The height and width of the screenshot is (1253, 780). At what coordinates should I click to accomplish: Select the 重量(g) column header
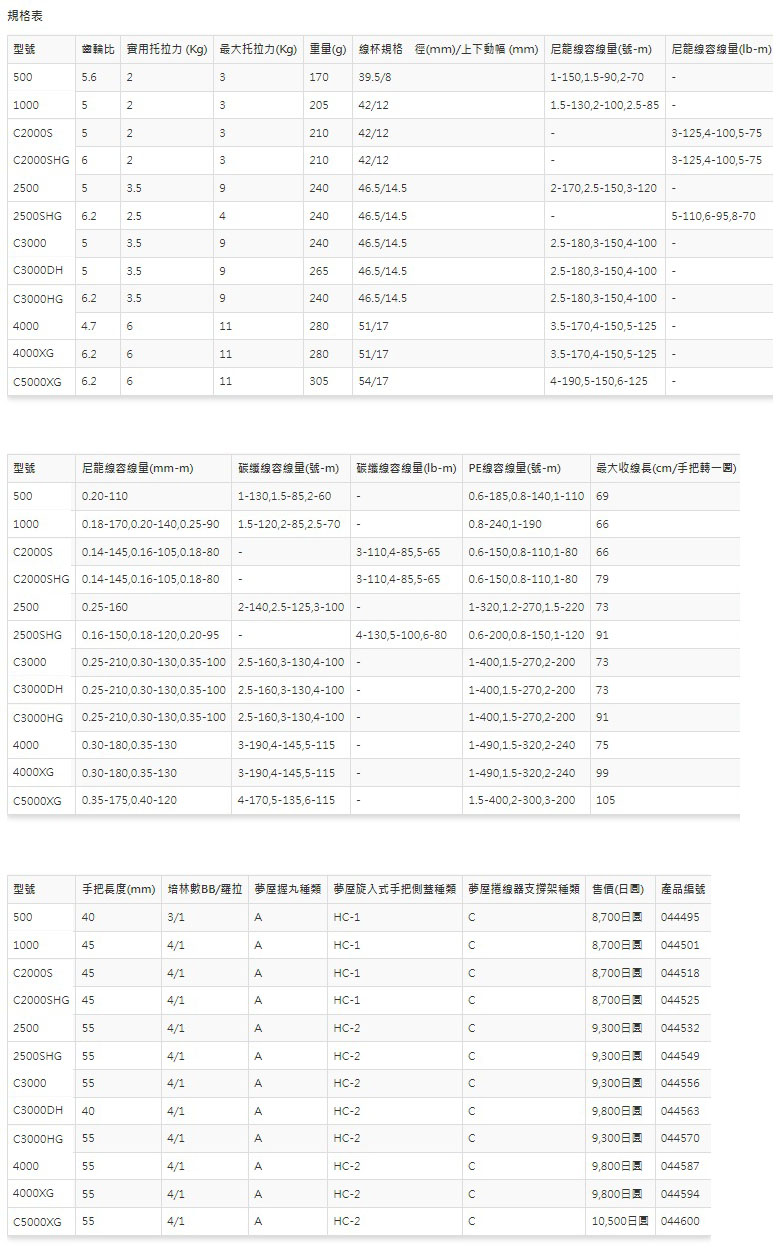click(x=328, y=49)
